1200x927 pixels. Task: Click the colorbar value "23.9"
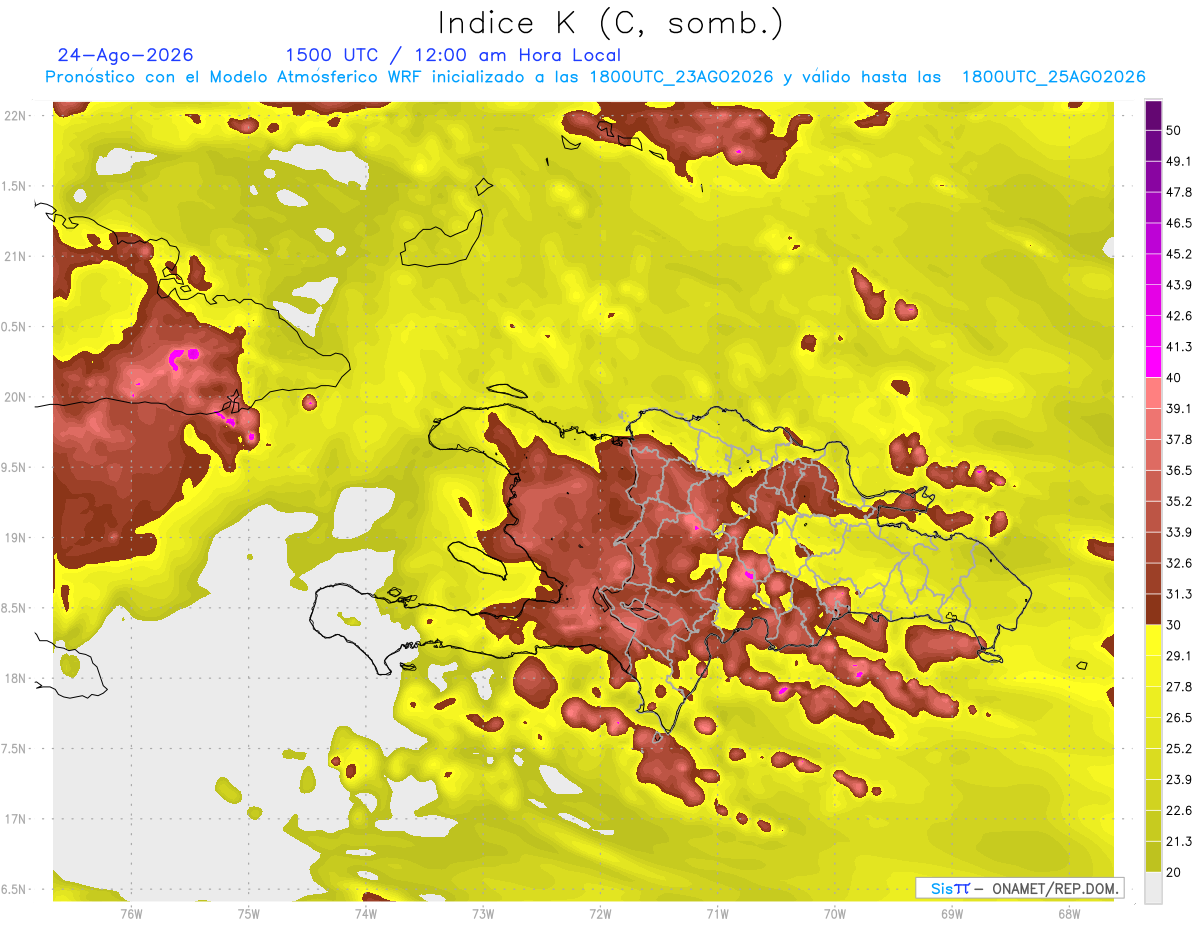click(1179, 780)
